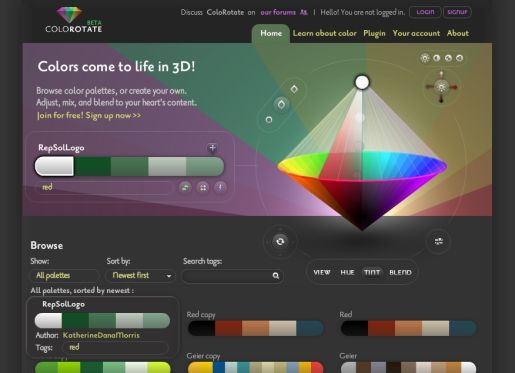Click the left arrow of light control
Screen dimensions: 515x373
(x=429, y=87)
